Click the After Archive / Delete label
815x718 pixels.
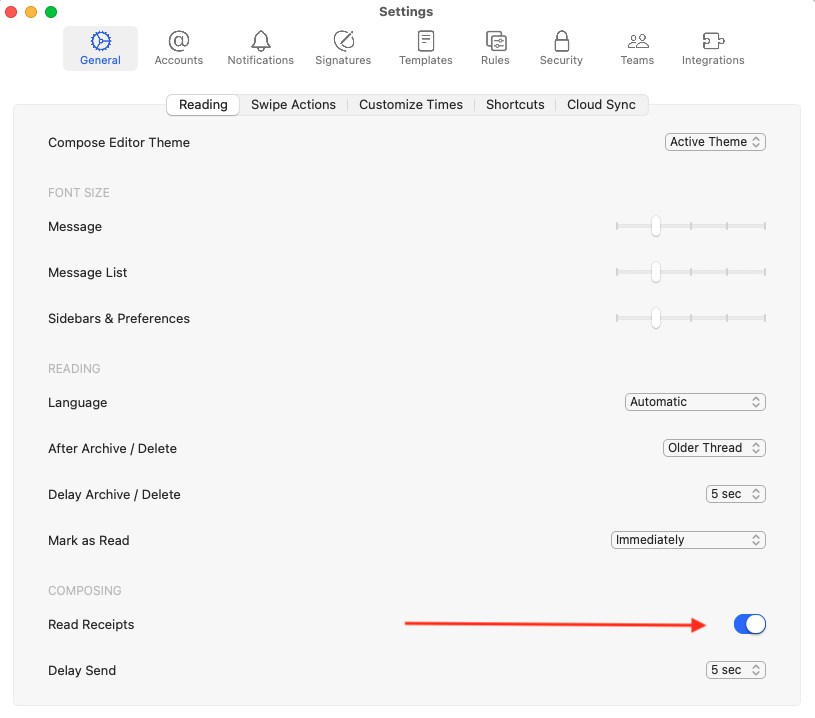(x=112, y=448)
